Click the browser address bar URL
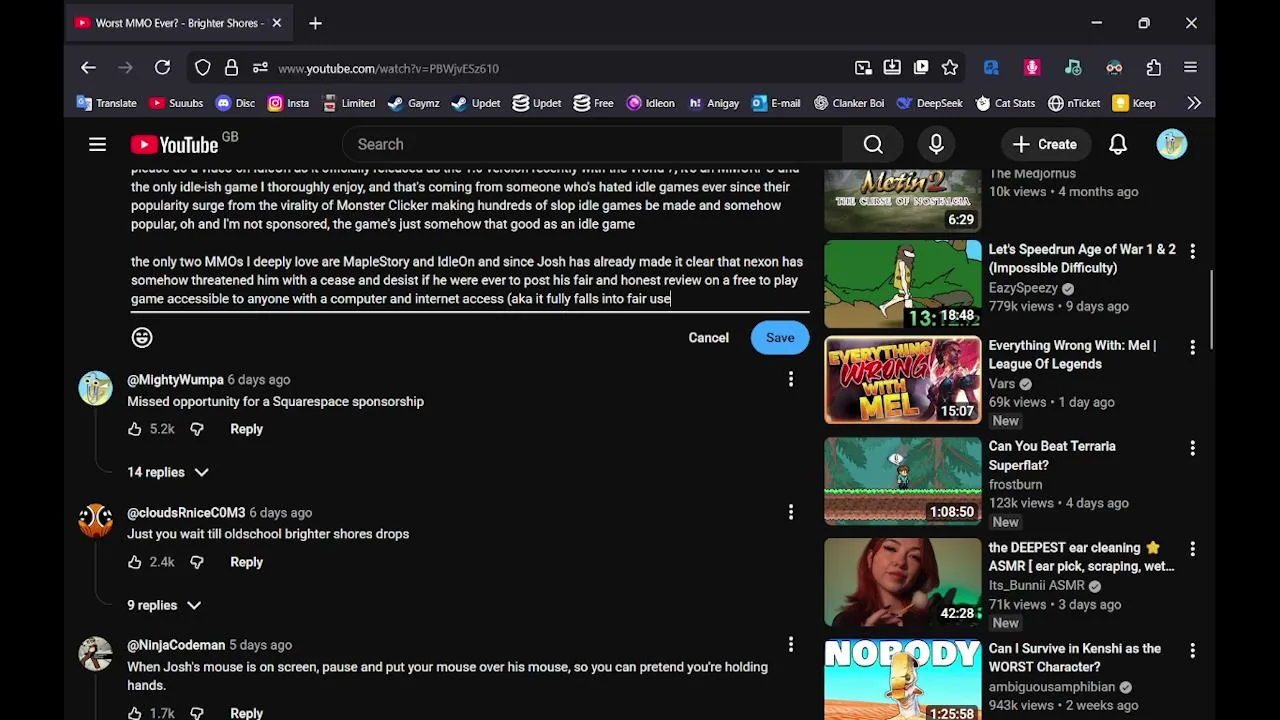This screenshot has width=1280, height=720. pos(388,68)
